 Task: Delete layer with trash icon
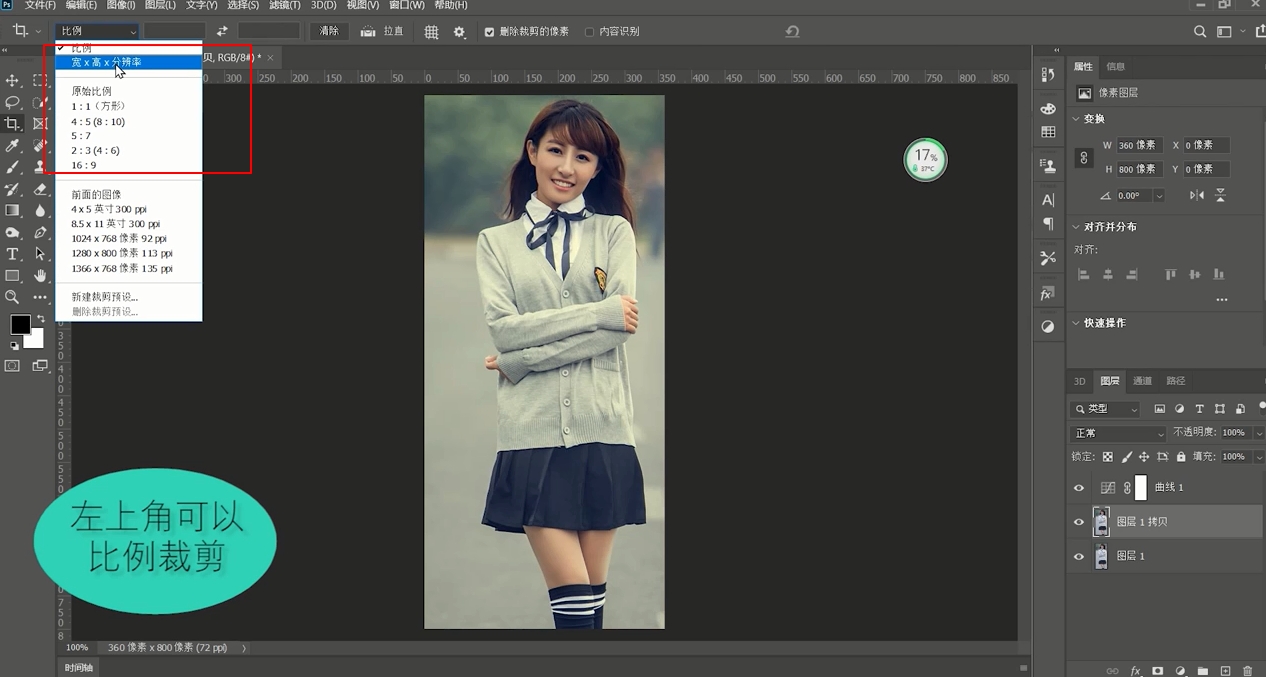(x=1249, y=671)
